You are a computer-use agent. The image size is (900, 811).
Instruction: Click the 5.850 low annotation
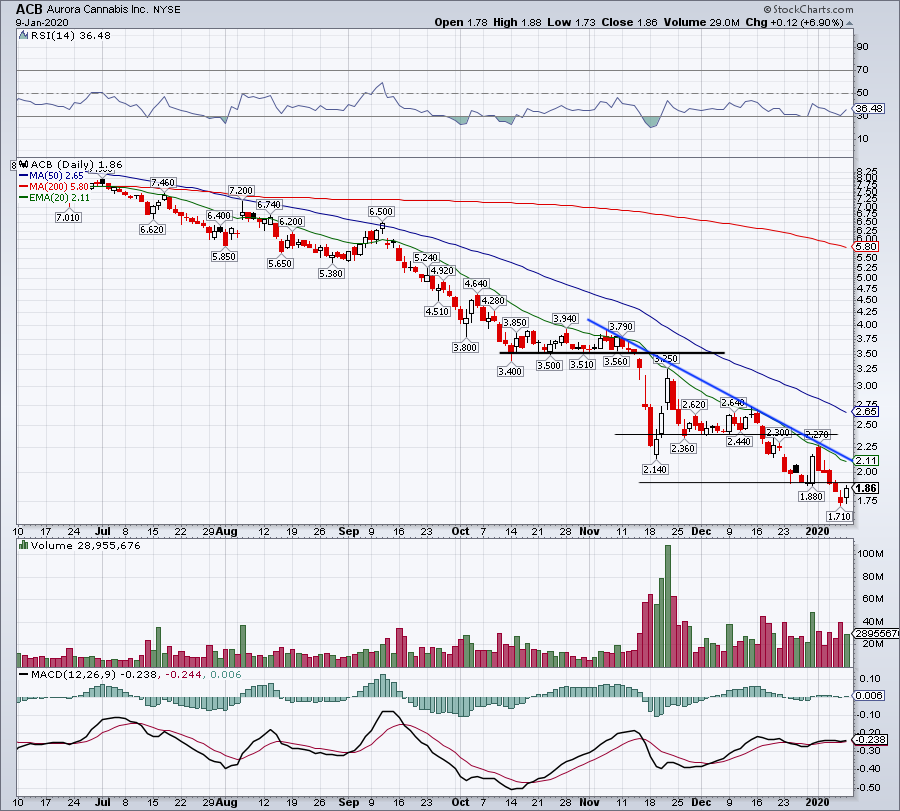pyautogui.click(x=224, y=257)
